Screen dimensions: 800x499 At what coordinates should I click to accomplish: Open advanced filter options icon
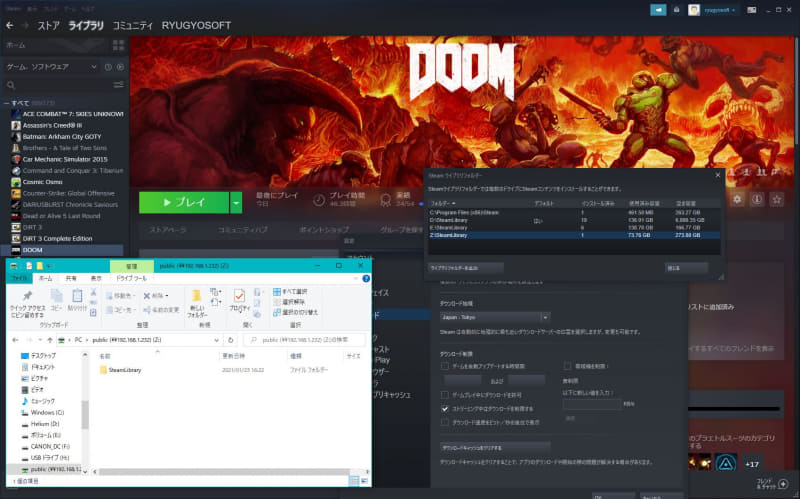(x=118, y=85)
